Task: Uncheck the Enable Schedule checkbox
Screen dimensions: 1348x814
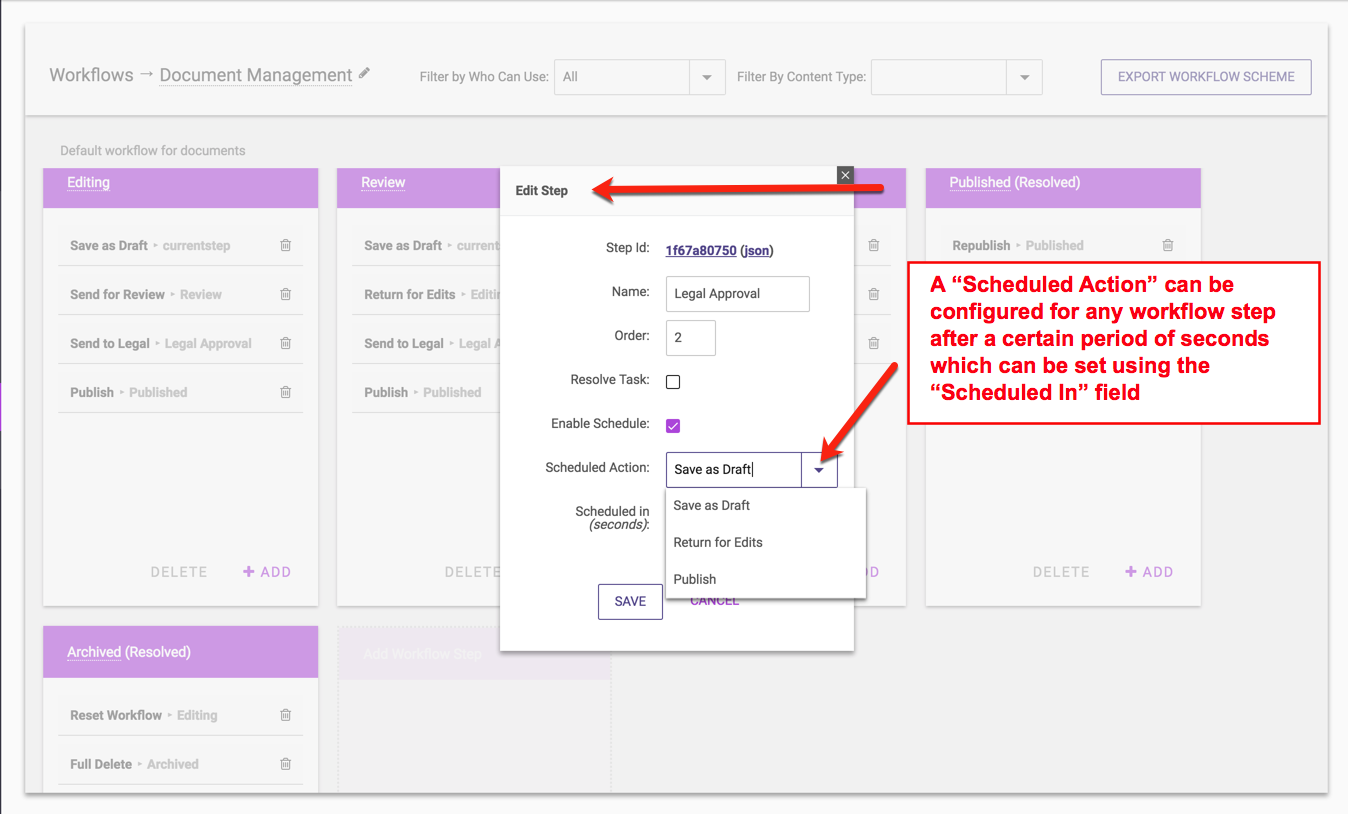Action: (673, 425)
